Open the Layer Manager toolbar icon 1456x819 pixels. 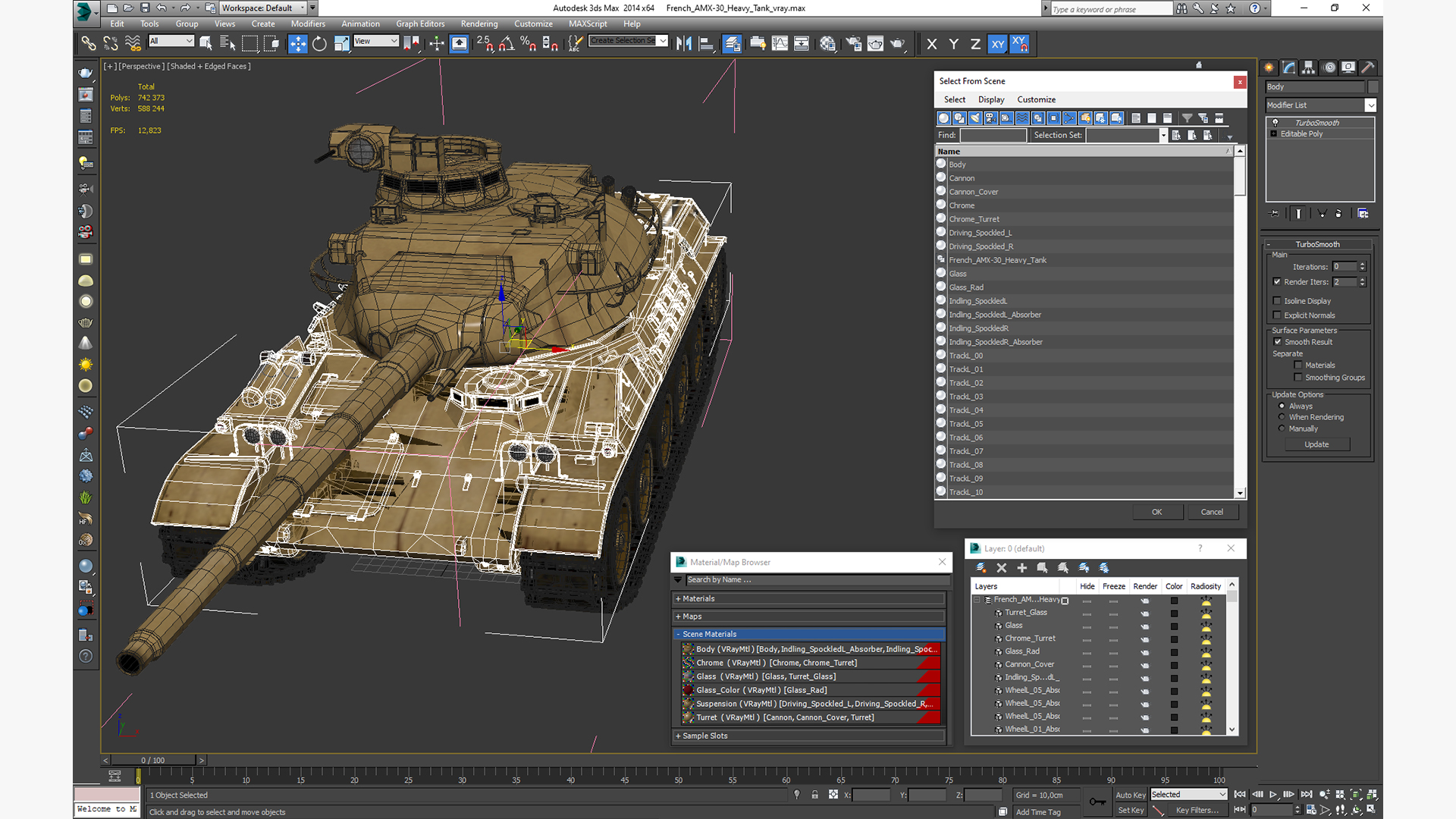pos(732,44)
